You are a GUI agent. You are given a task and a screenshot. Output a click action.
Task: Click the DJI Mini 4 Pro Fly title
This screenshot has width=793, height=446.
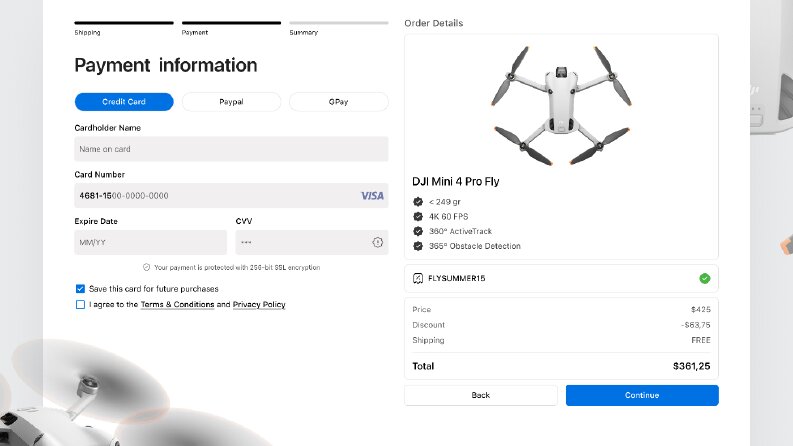point(456,182)
